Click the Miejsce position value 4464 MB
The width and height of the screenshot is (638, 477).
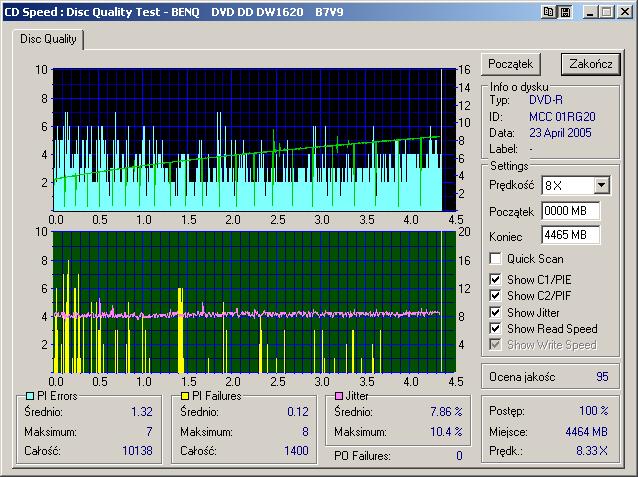(586, 431)
